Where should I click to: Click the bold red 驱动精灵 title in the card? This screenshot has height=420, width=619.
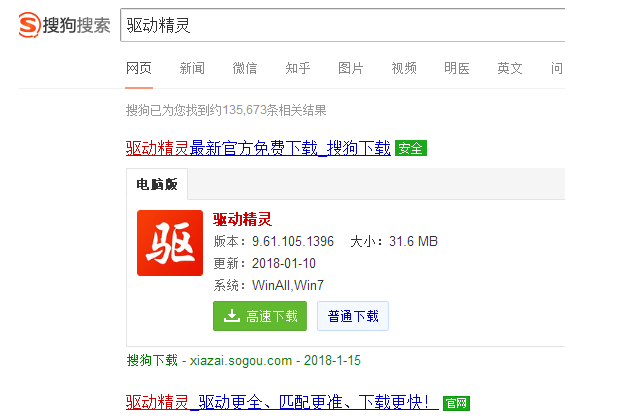pyautogui.click(x=242, y=219)
